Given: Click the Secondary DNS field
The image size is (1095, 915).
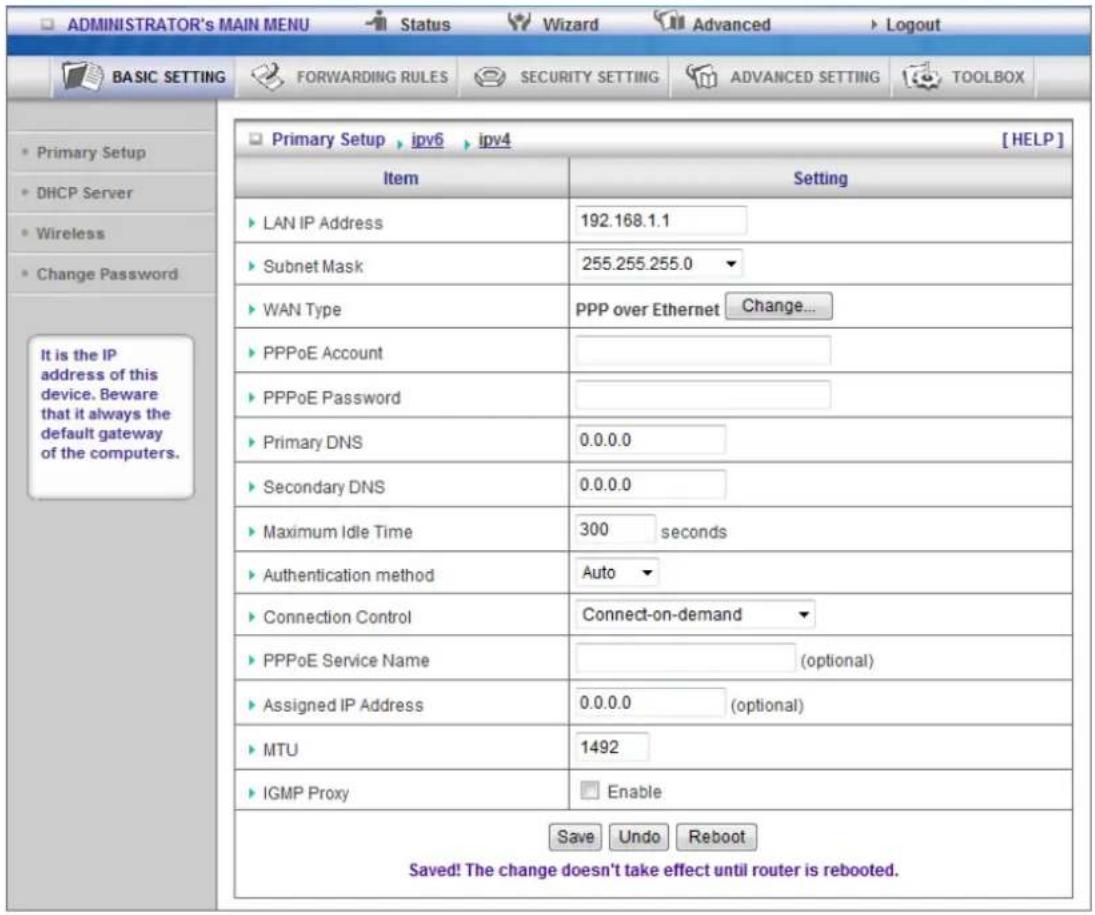Looking at the screenshot, I should pyautogui.click(x=650, y=485).
